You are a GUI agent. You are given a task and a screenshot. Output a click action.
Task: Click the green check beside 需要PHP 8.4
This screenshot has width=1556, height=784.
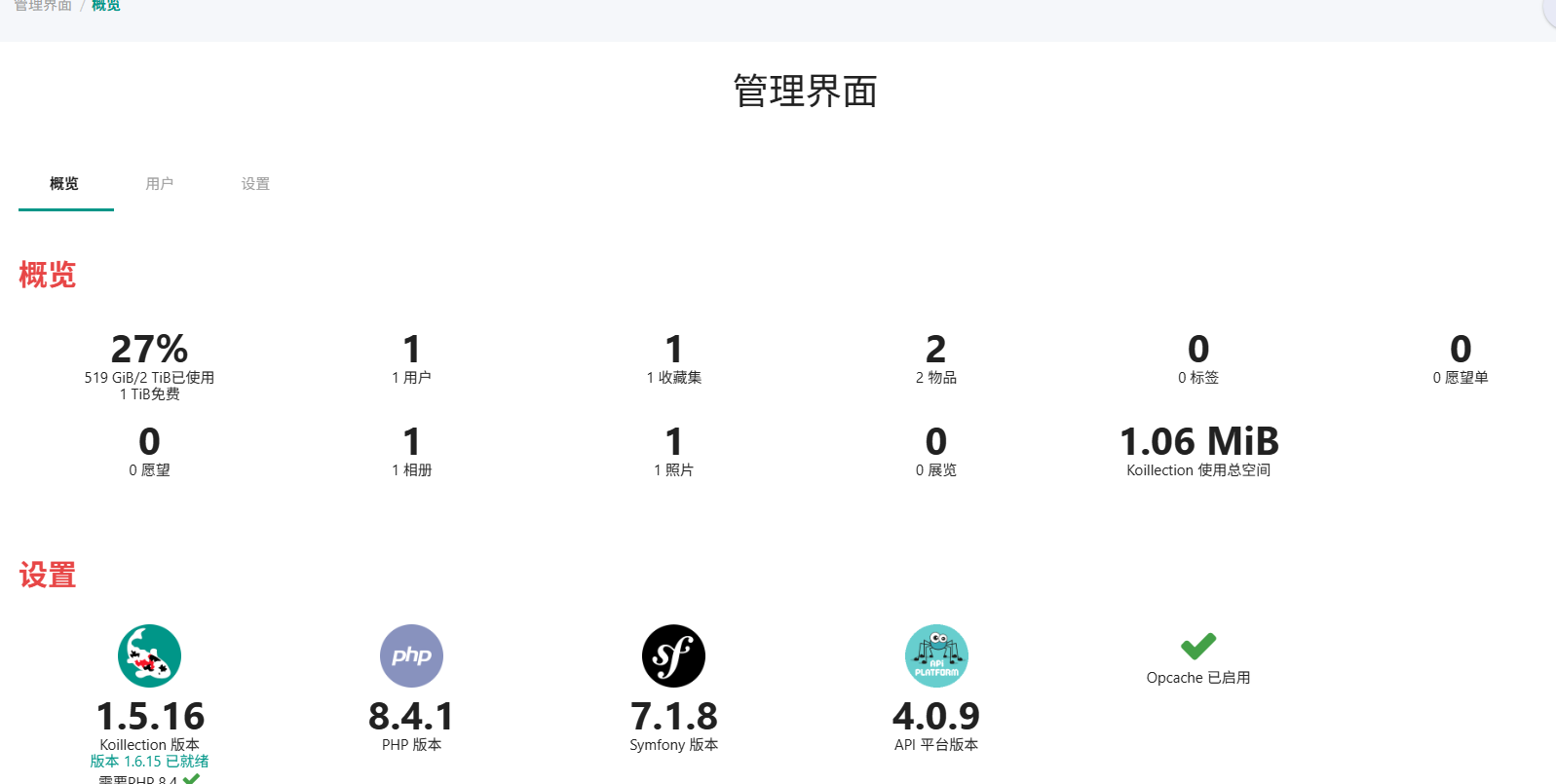[x=191, y=778]
